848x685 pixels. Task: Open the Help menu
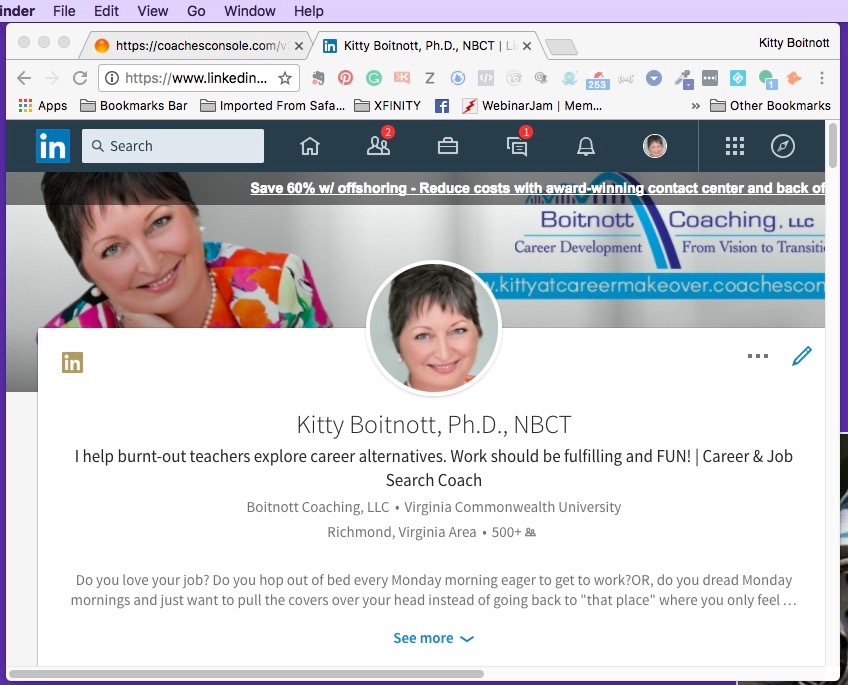[x=309, y=11]
